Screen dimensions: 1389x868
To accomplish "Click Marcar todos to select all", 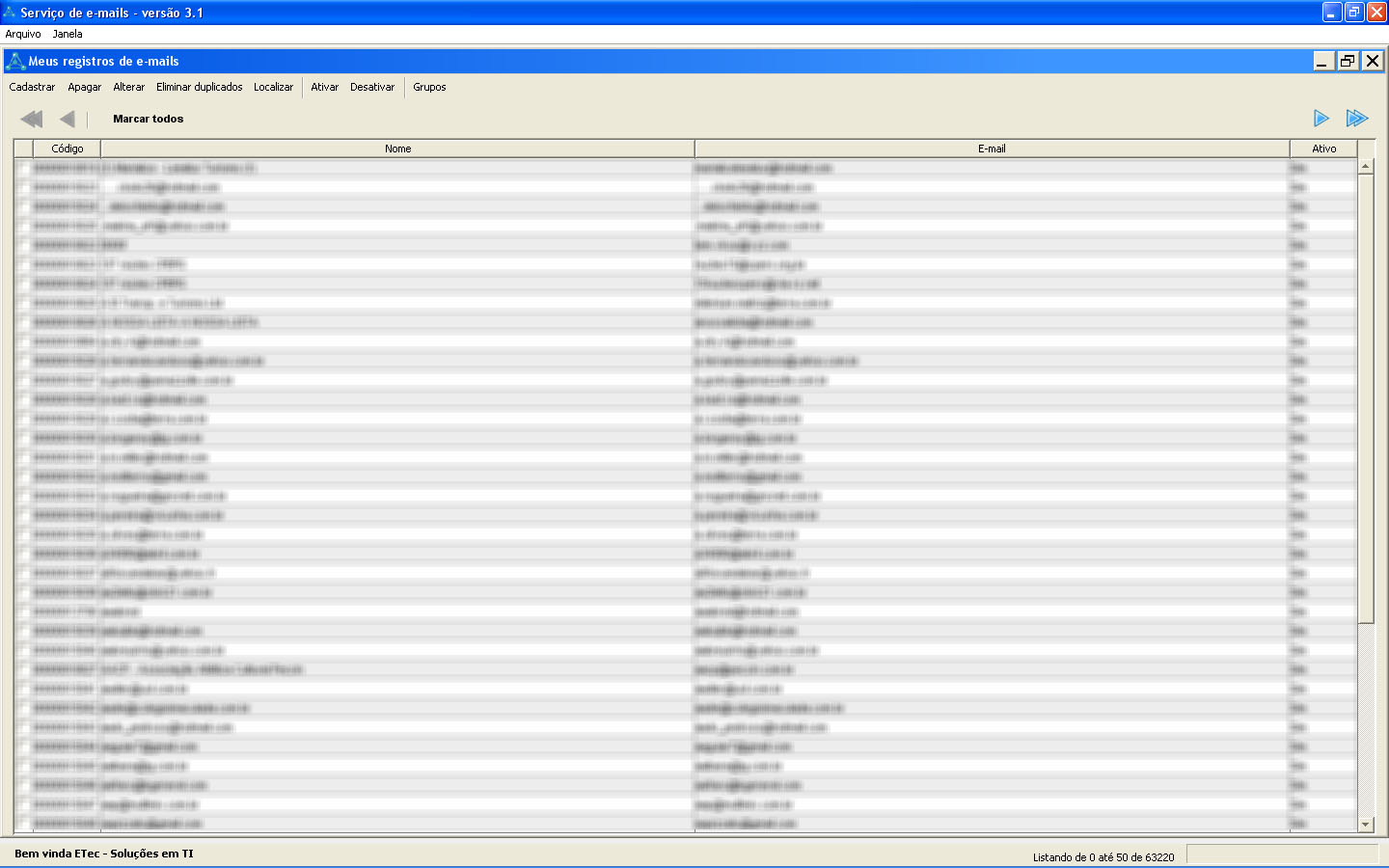I will [x=148, y=119].
